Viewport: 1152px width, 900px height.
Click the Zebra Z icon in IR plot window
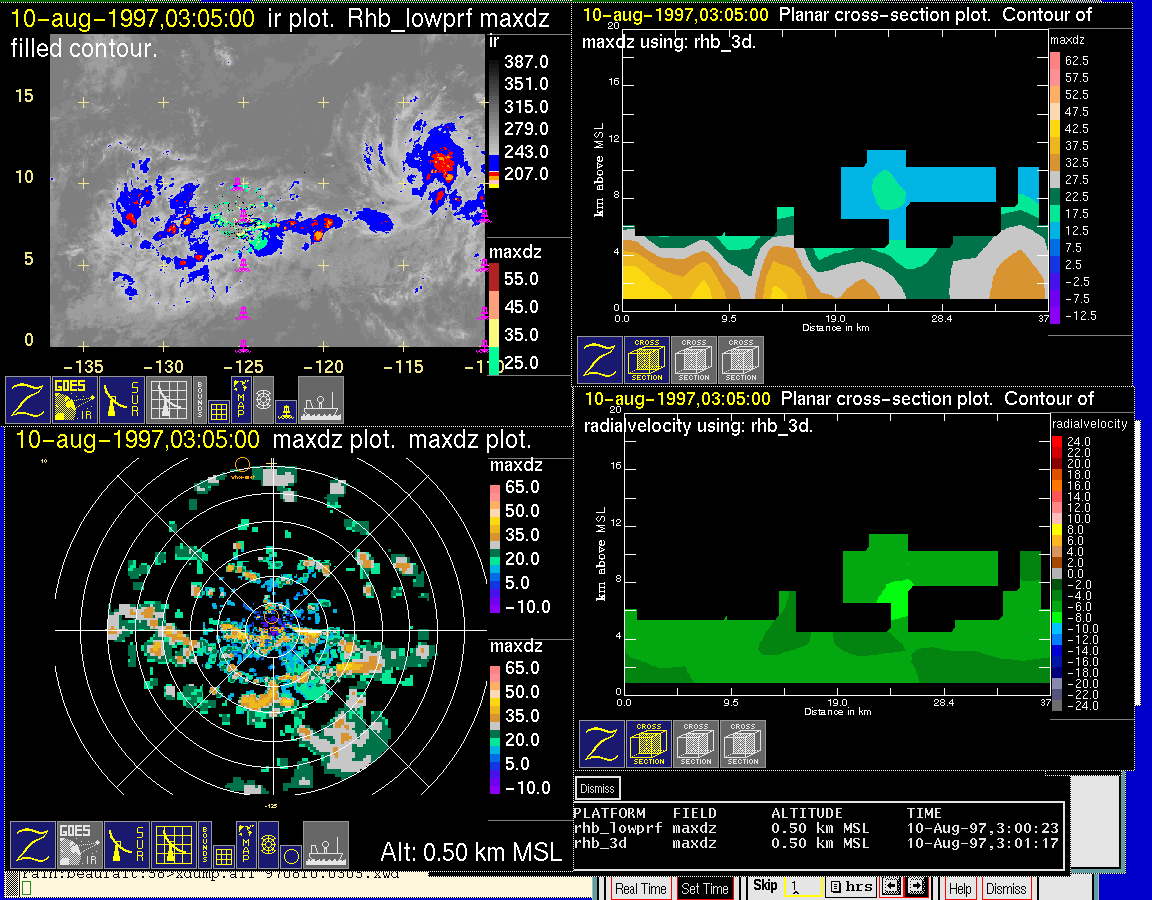[28, 400]
